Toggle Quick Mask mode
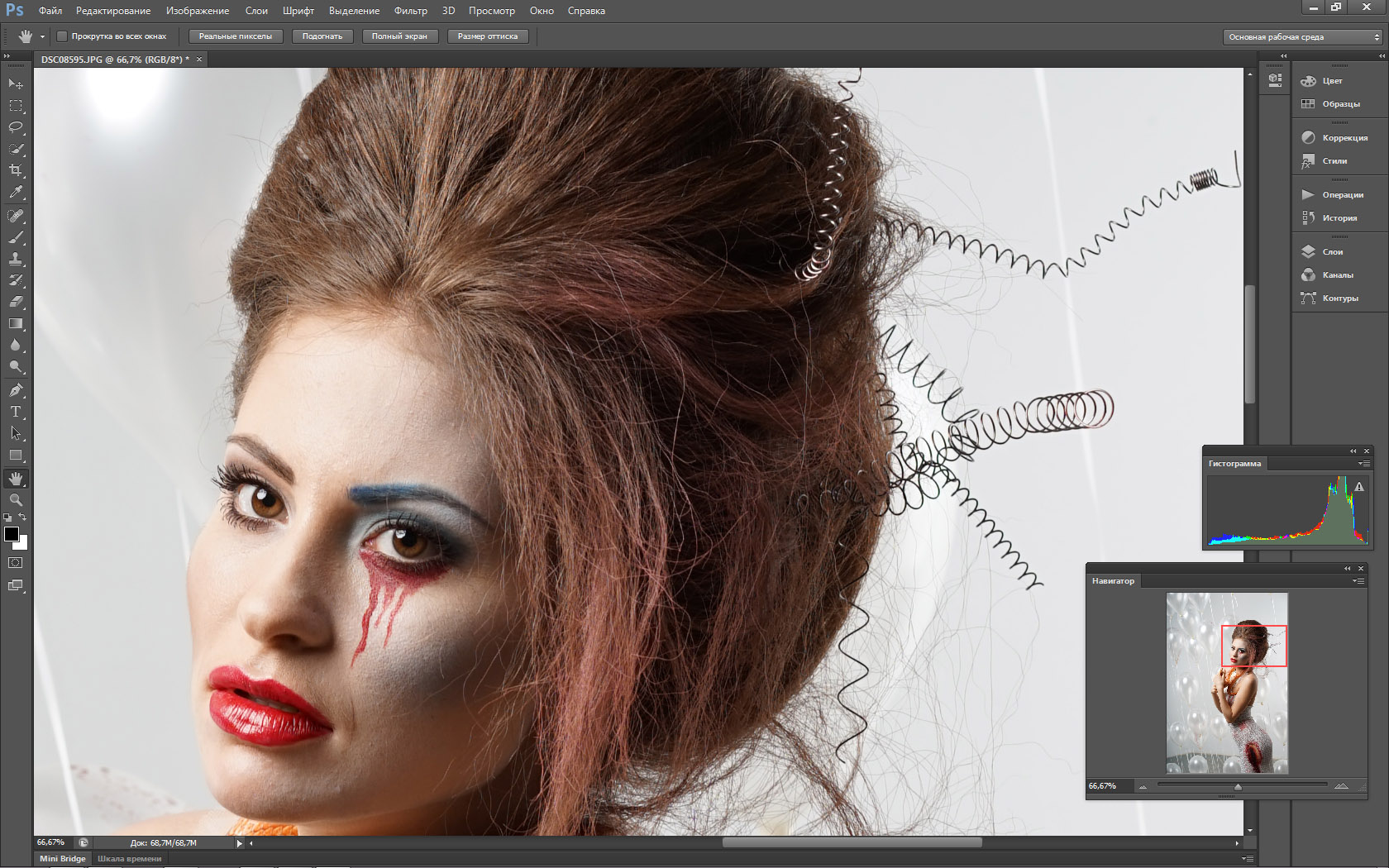This screenshot has width=1389, height=868. point(16,563)
